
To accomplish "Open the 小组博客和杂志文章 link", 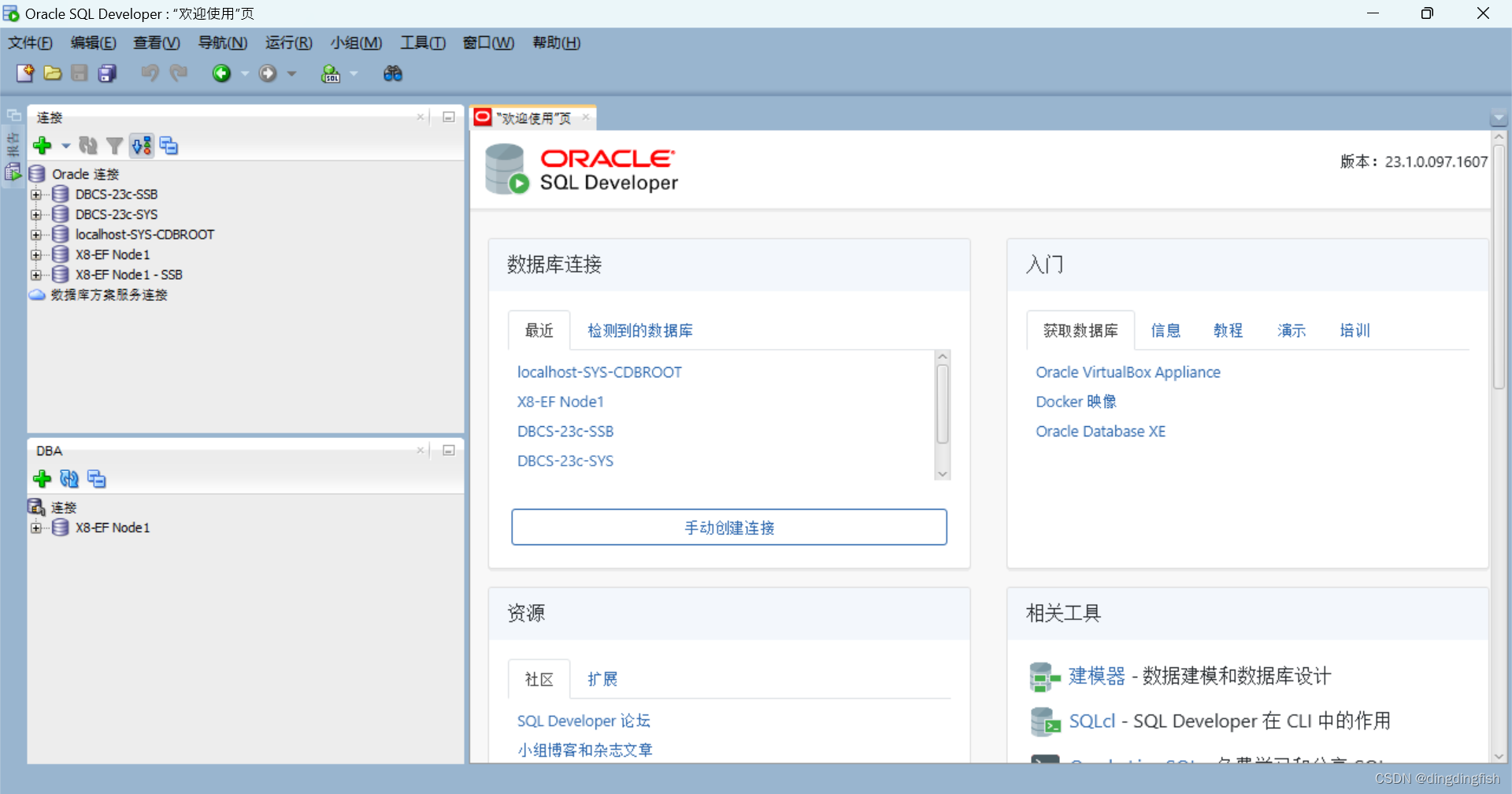I will point(585,750).
